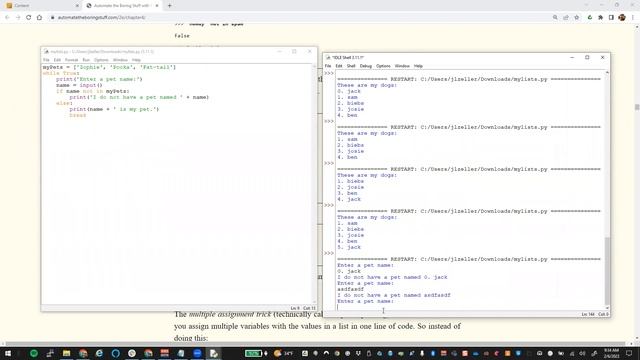Screen dimensions: 640x360
Task: Open Help menu in IDLE Shell
Action: 418,66
